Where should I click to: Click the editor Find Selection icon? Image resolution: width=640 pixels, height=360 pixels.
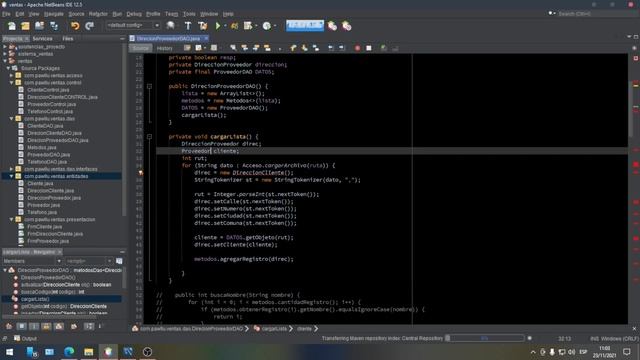click(x=233, y=48)
